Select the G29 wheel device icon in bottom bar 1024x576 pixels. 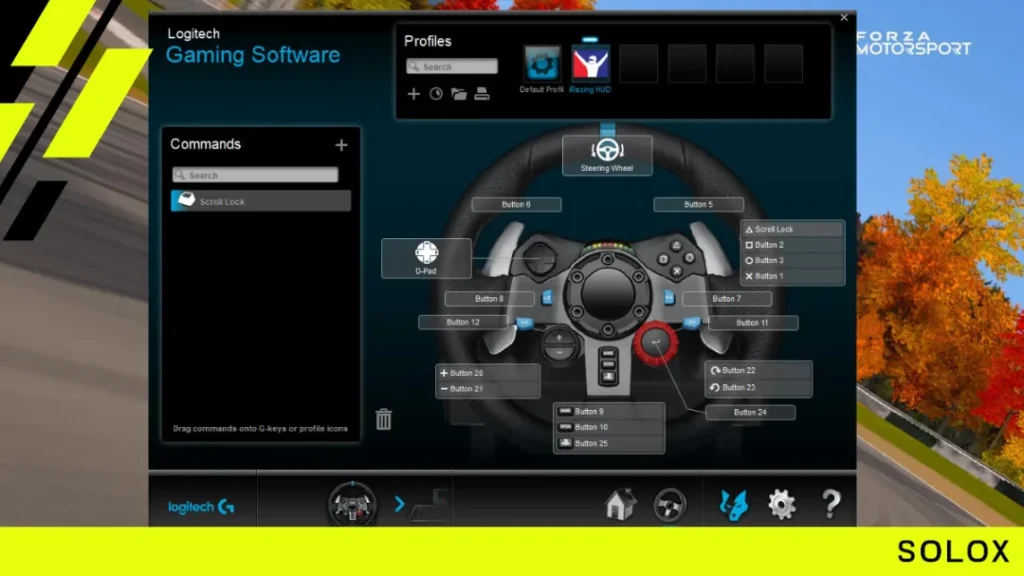click(352, 503)
